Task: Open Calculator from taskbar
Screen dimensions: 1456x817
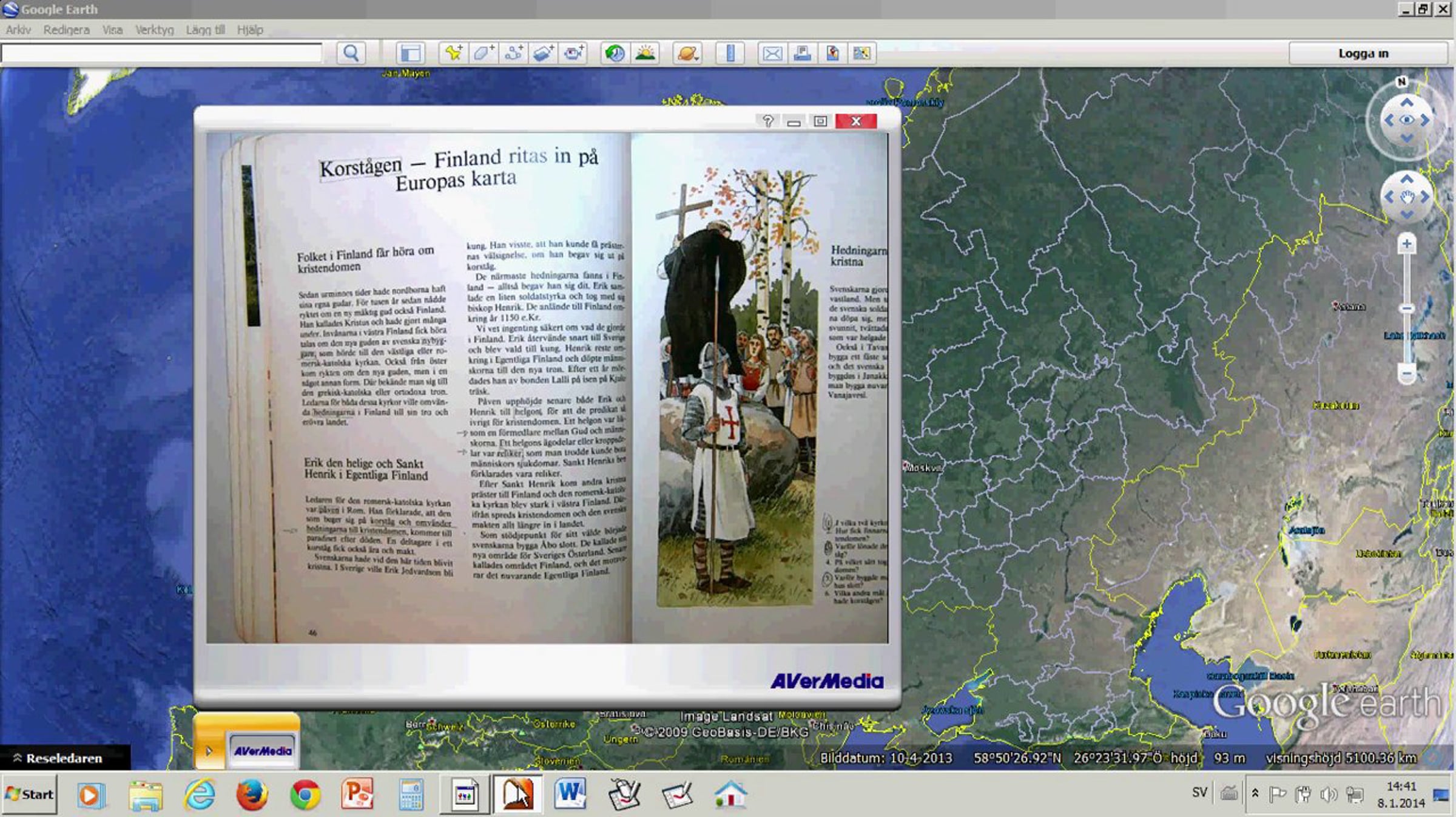Action: [411, 795]
